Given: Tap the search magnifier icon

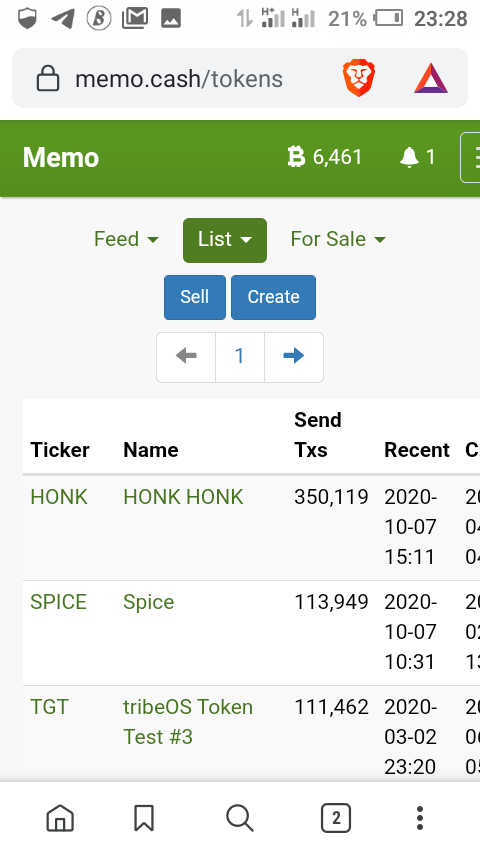Looking at the screenshot, I should [240, 818].
